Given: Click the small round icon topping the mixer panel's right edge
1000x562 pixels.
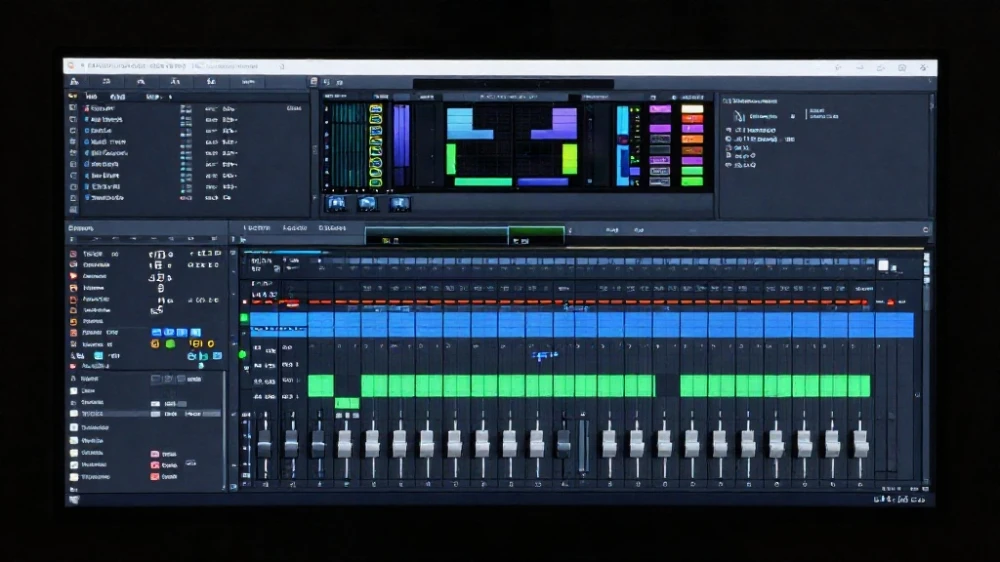Looking at the screenshot, I should coord(925,230).
